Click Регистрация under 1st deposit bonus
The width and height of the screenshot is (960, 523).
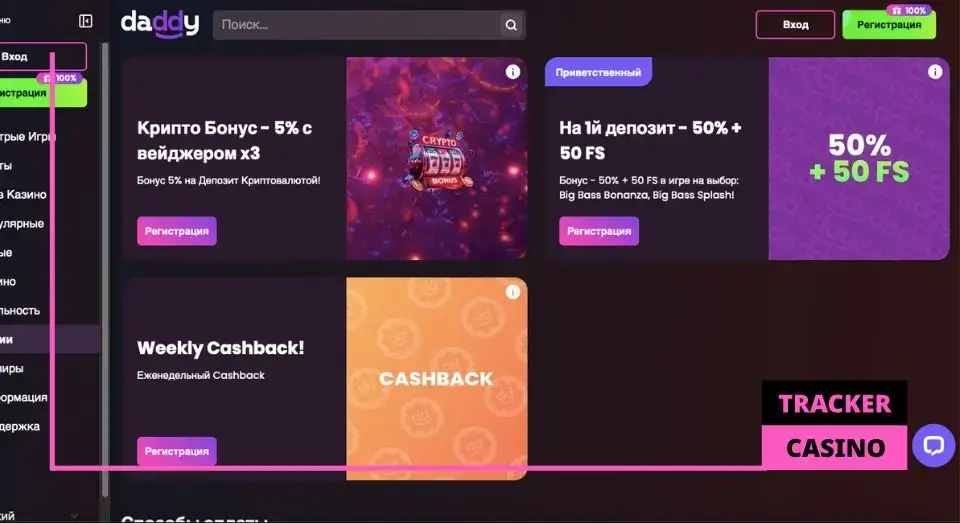(599, 231)
